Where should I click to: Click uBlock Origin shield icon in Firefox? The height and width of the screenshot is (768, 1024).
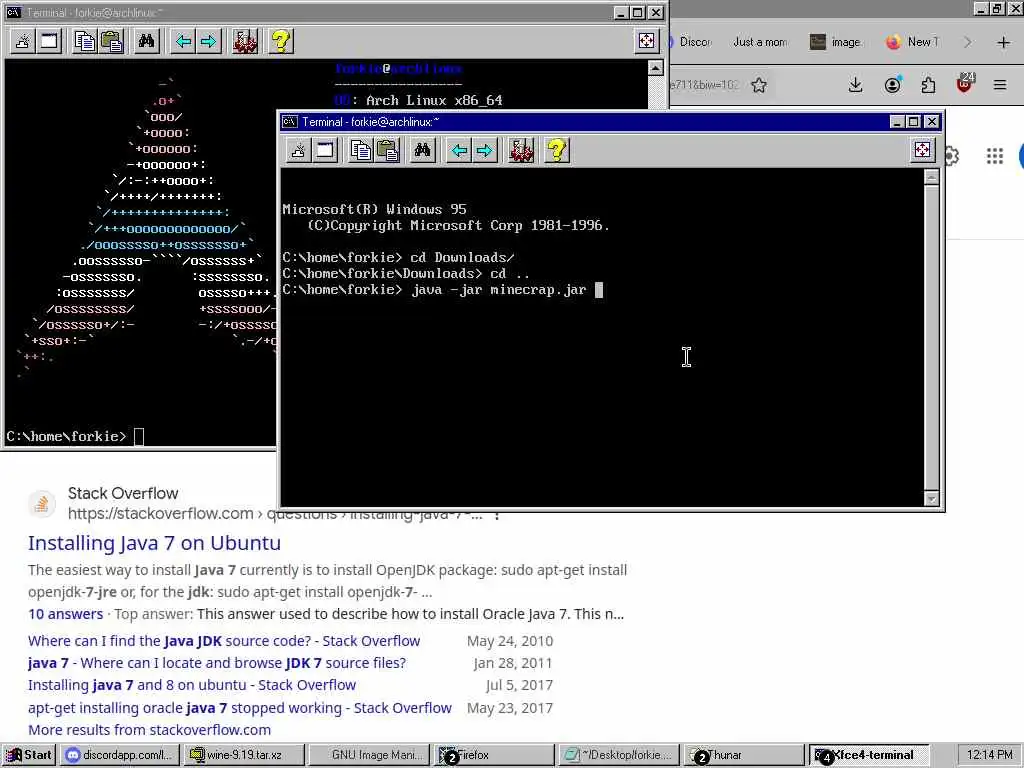pos(965,84)
